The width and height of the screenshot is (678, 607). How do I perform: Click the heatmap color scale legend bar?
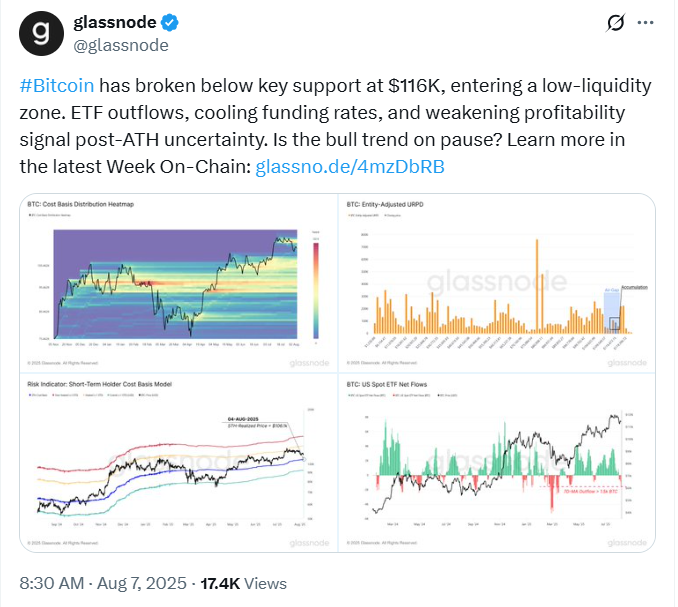(x=316, y=291)
